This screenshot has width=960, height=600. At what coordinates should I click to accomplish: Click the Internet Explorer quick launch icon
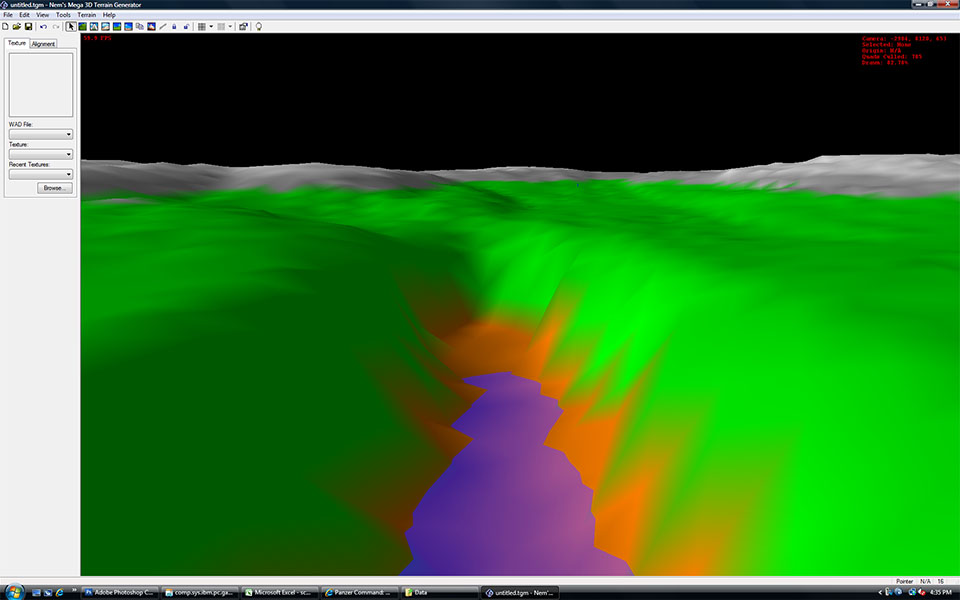click(59, 592)
